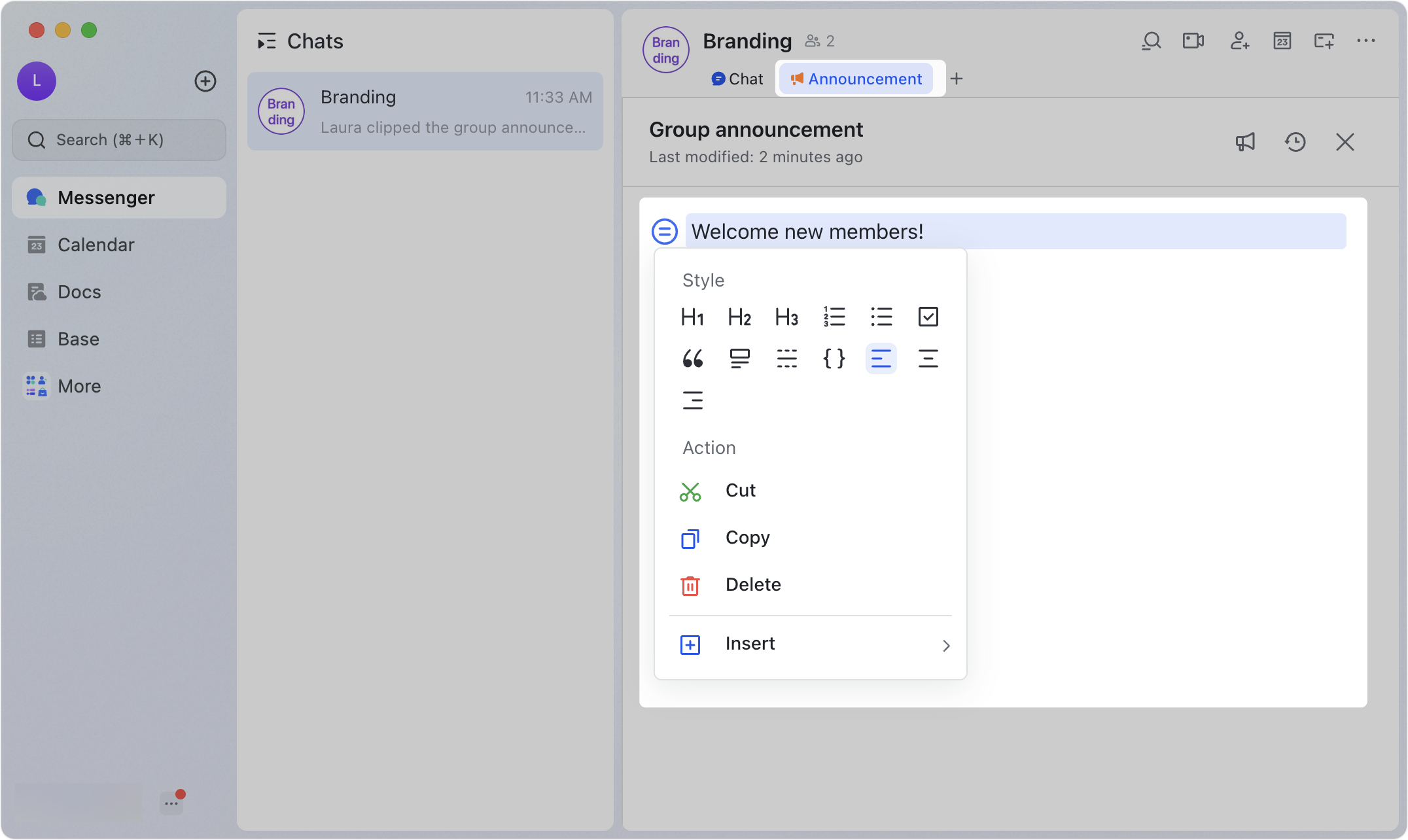Viewport: 1408px width, 840px height.
Task: Create new chat with plus button
Action: (x=205, y=81)
